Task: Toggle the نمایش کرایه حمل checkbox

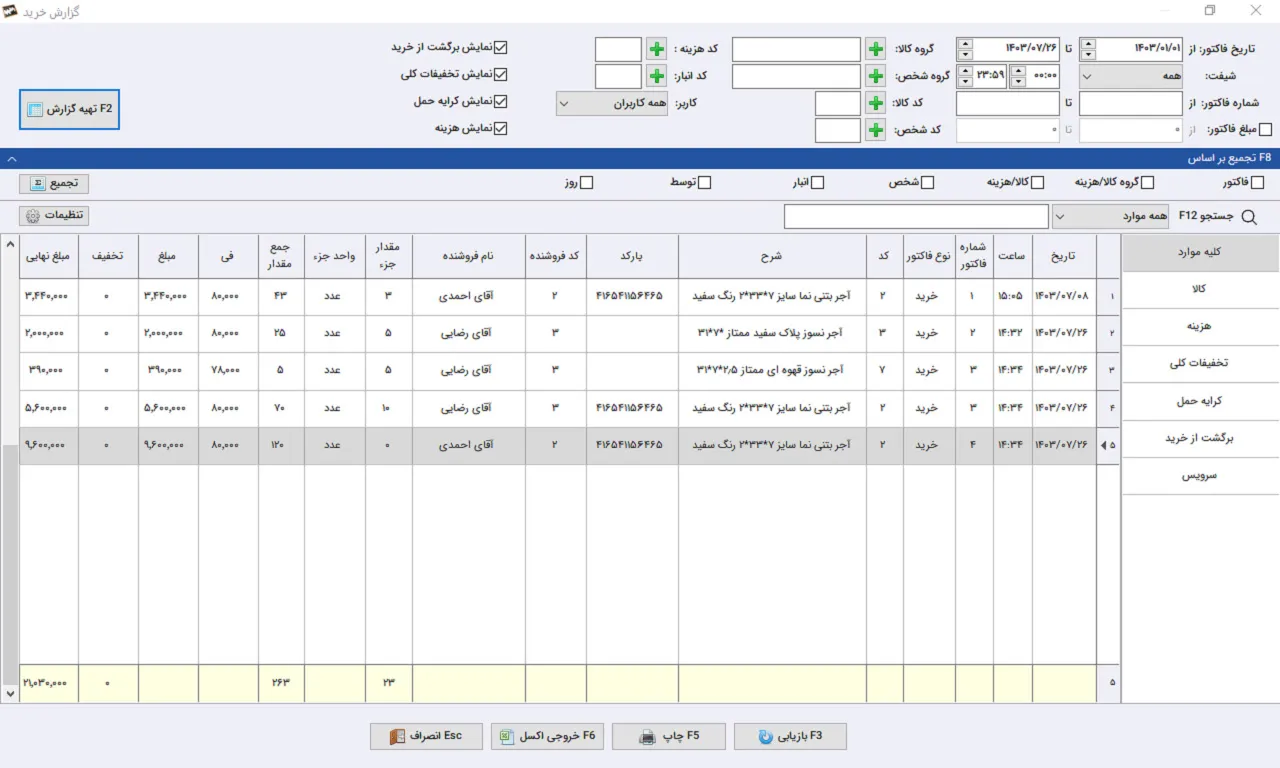Action: tap(502, 101)
